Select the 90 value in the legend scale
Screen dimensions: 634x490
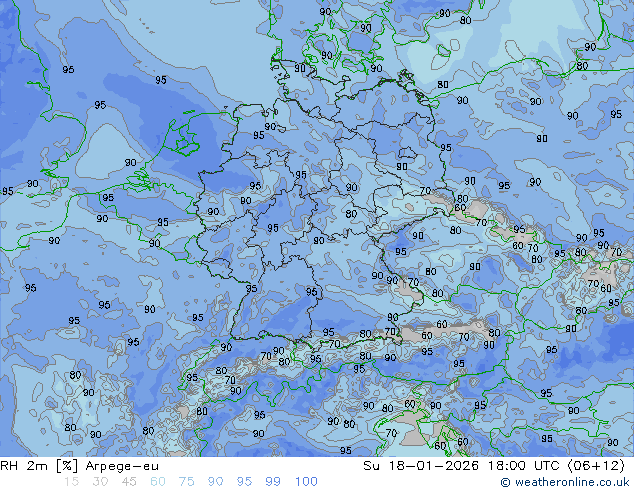click(x=215, y=482)
